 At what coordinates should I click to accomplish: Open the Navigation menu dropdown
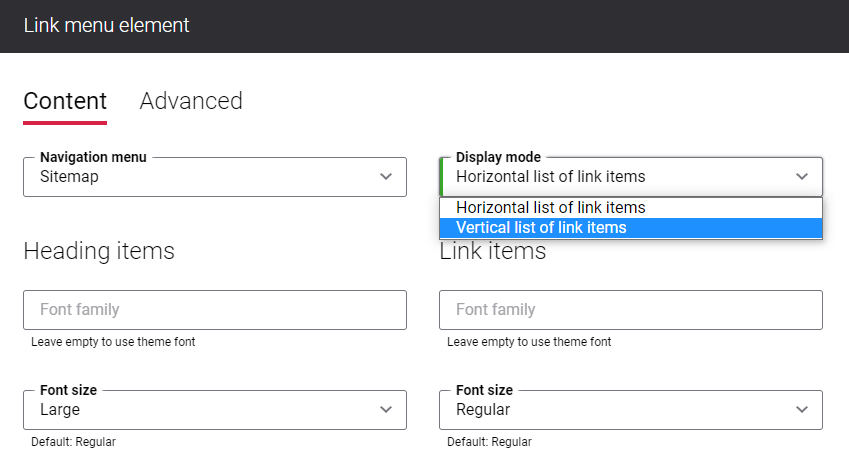click(x=215, y=177)
